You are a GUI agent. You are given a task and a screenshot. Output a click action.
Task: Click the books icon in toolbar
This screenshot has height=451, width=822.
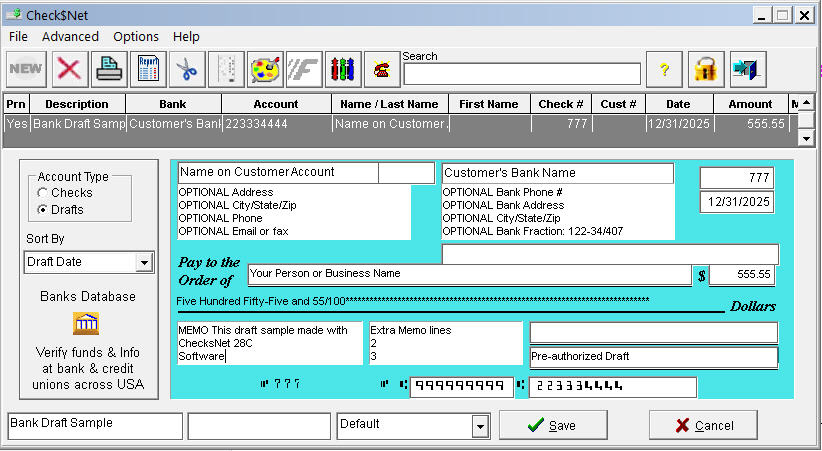click(342, 69)
